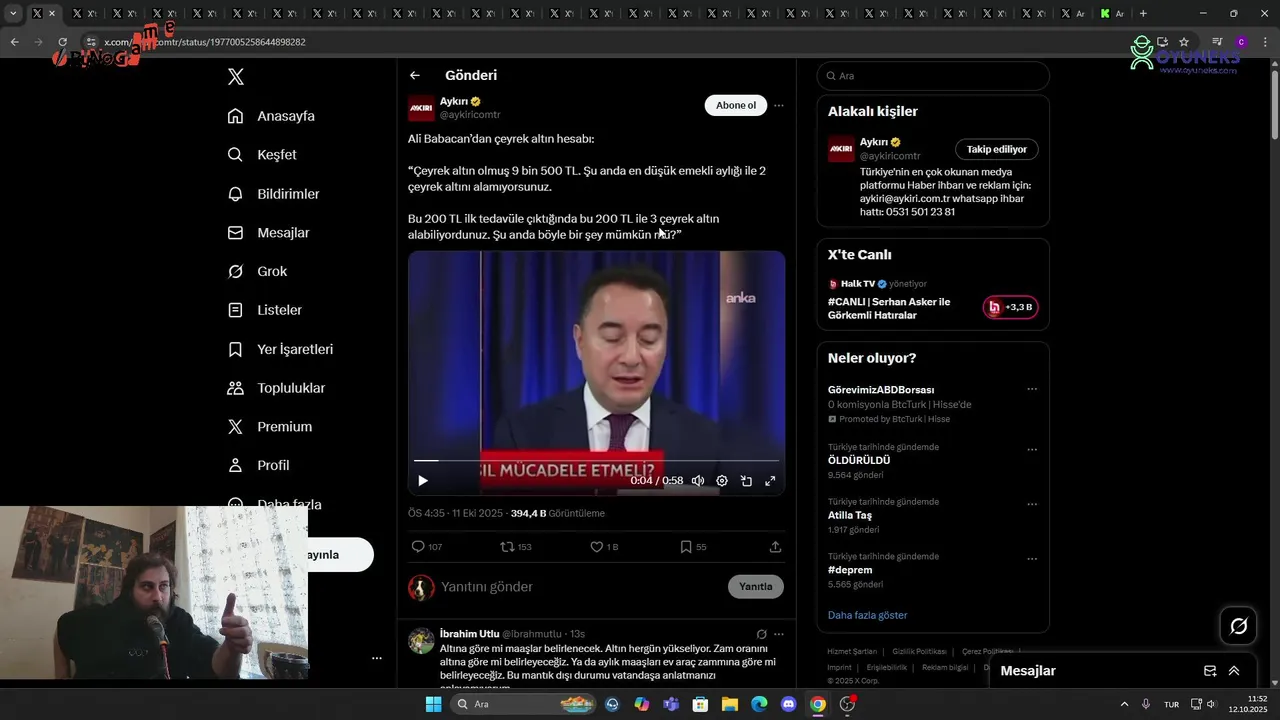Join the live with +3,3 B badge

click(1010, 307)
